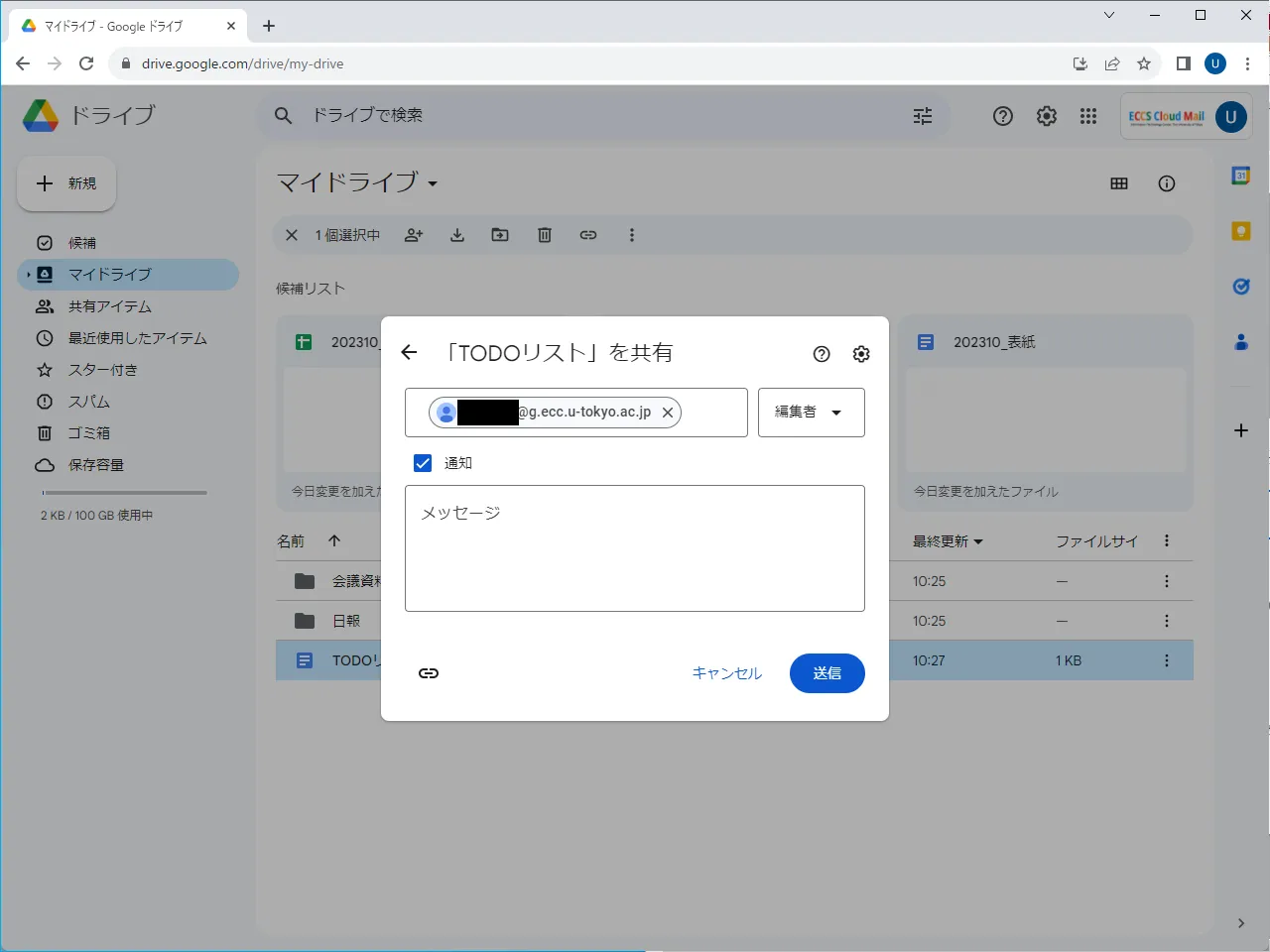Open the 編集者 role dropdown
Screen dimensions: 1270x952
811,413
